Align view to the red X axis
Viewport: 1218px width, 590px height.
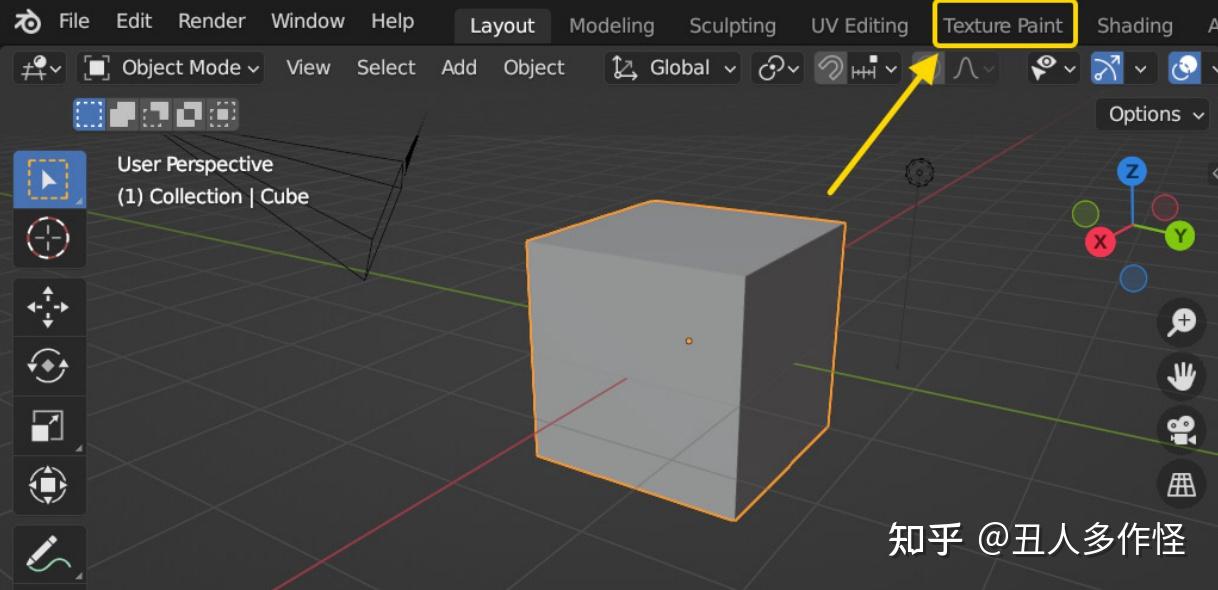(1101, 241)
